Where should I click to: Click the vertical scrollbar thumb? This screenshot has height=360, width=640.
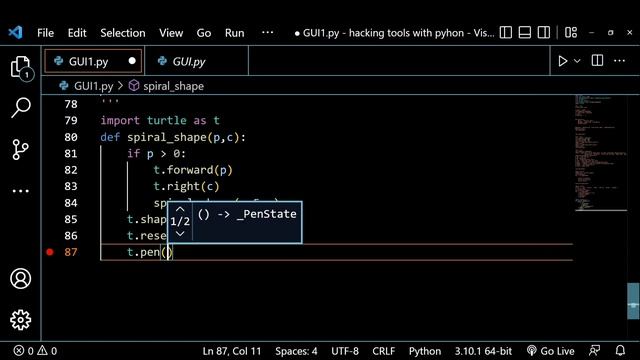pyautogui.click(x=633, y=301)
